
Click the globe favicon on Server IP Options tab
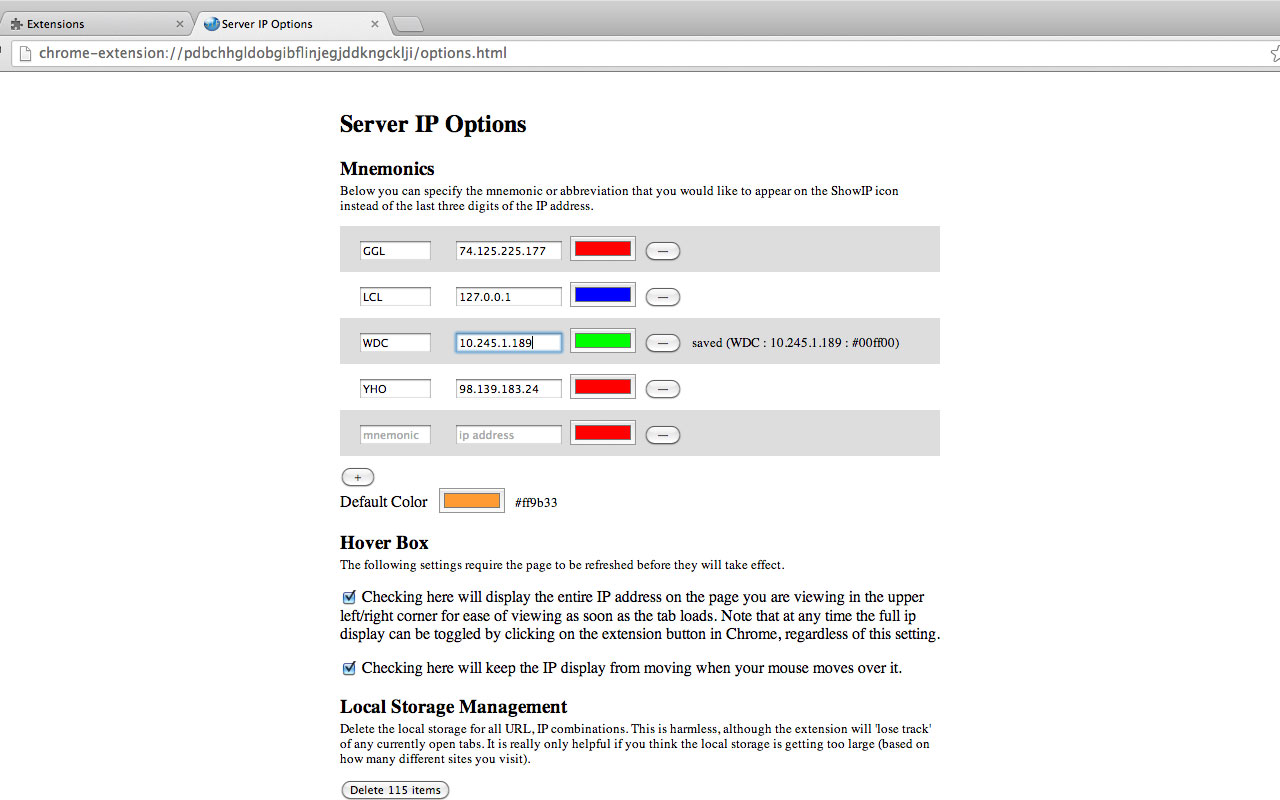click(x=211, y=24)
